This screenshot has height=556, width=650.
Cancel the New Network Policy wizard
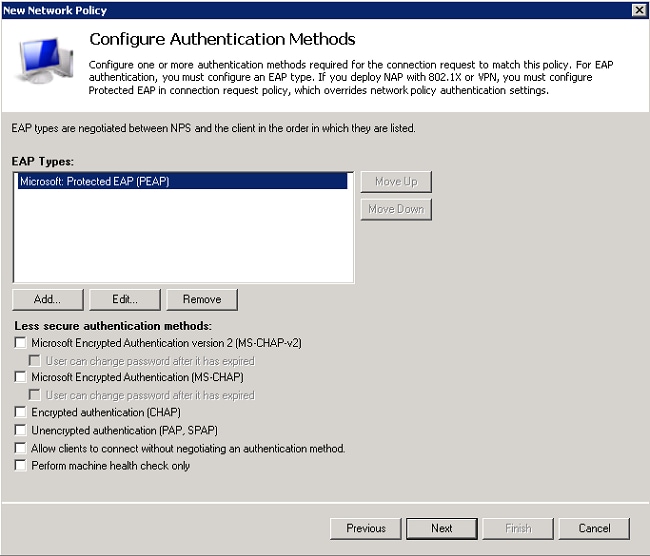coord(594,528)
